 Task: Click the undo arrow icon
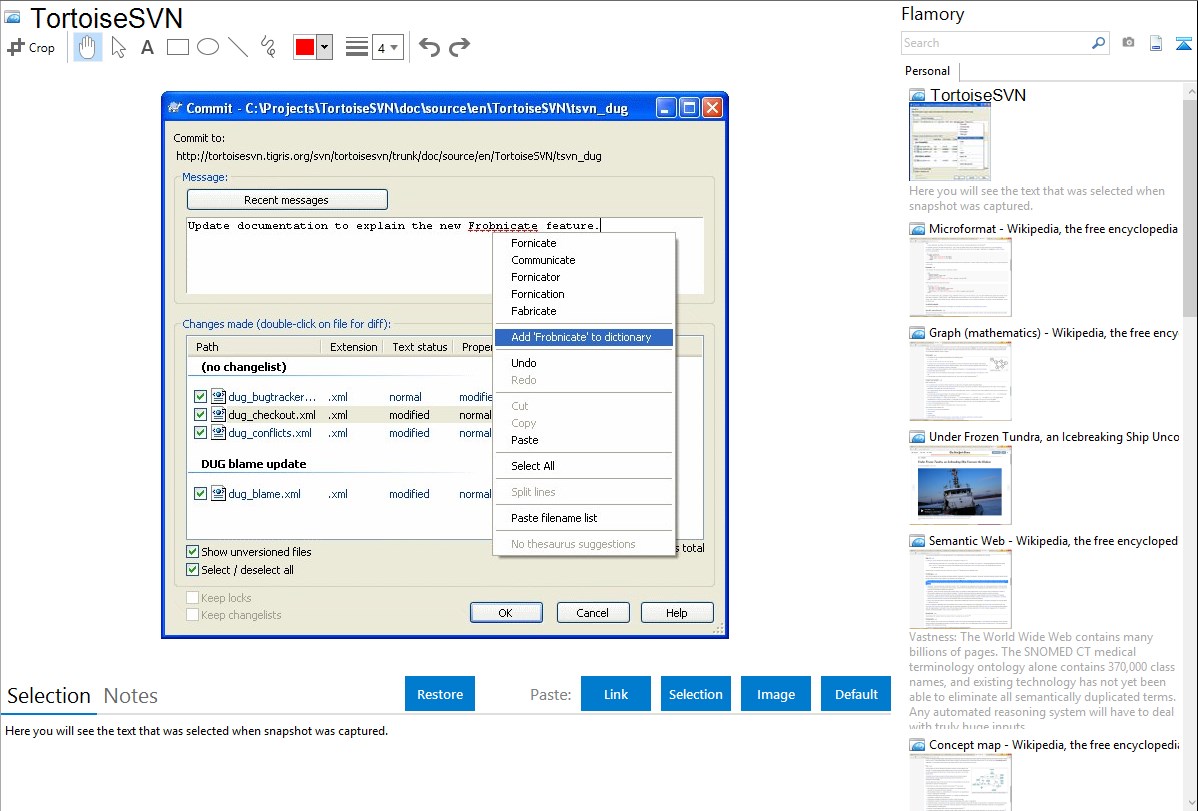tap(429, 47)
